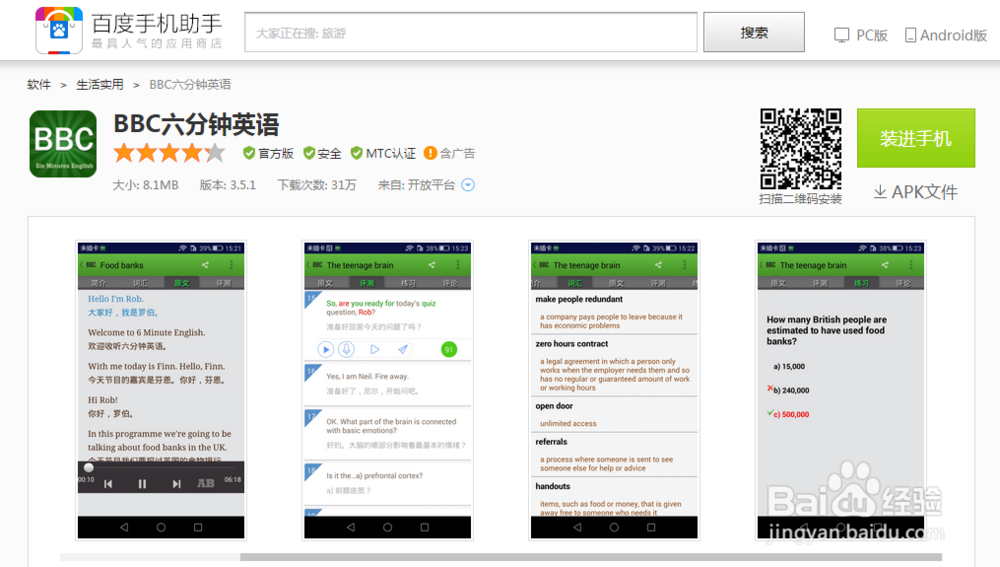Click 'Hello I'm Rob.' text line
The width and height of the screenshot is (1000, 567).
(x=115, y=298)
